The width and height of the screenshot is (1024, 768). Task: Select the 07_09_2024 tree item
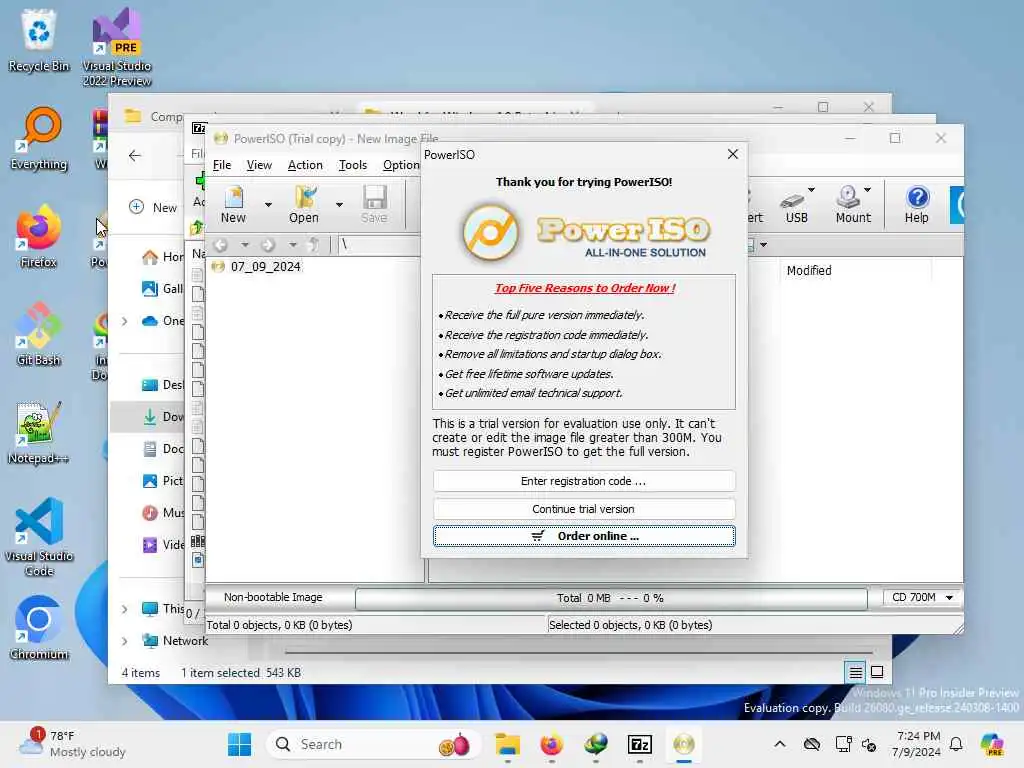265,266
